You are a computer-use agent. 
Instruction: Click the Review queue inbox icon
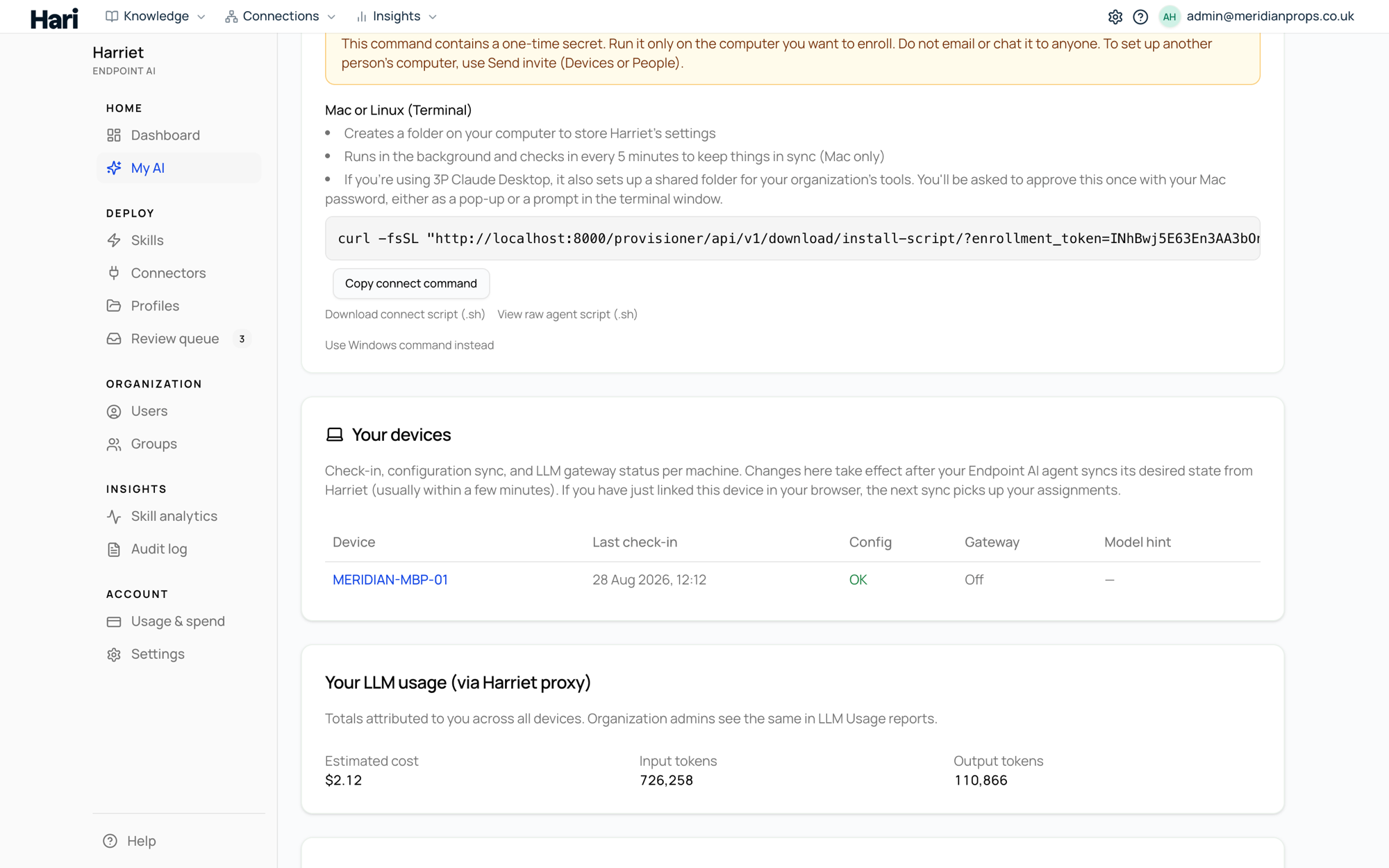pyautogui.click(x=114, y=339)
